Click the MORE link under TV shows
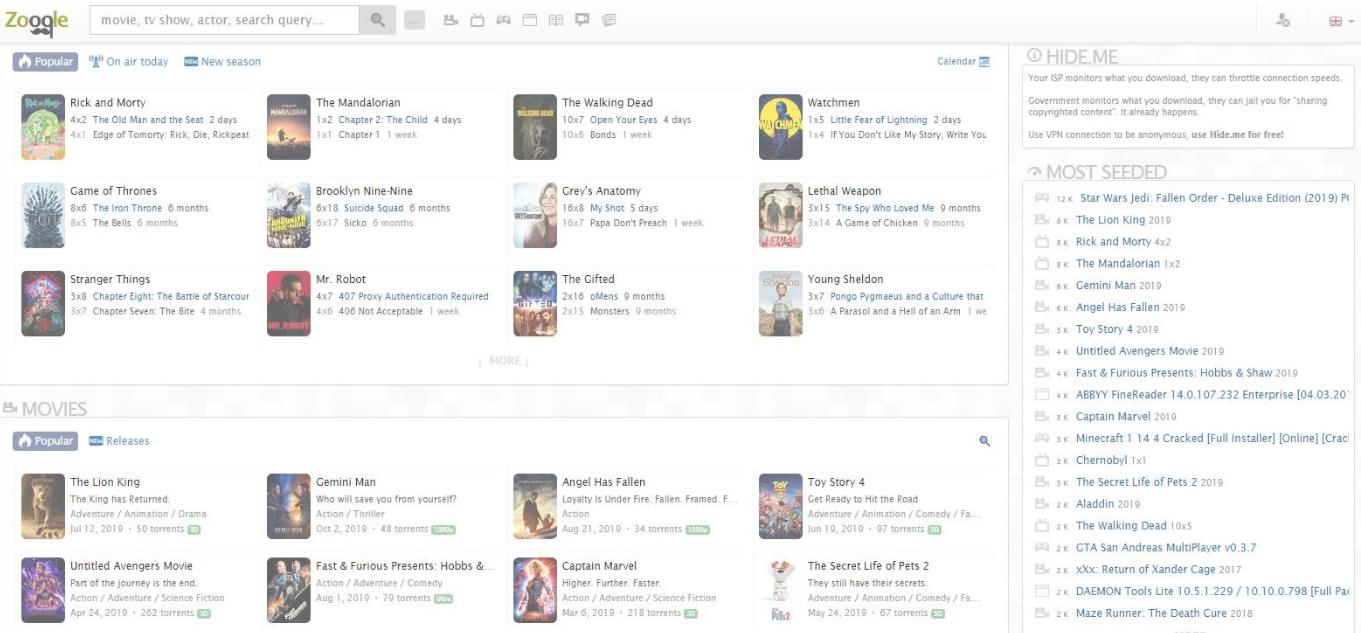This screenshot has height=633, width=1361. (504, 361)
